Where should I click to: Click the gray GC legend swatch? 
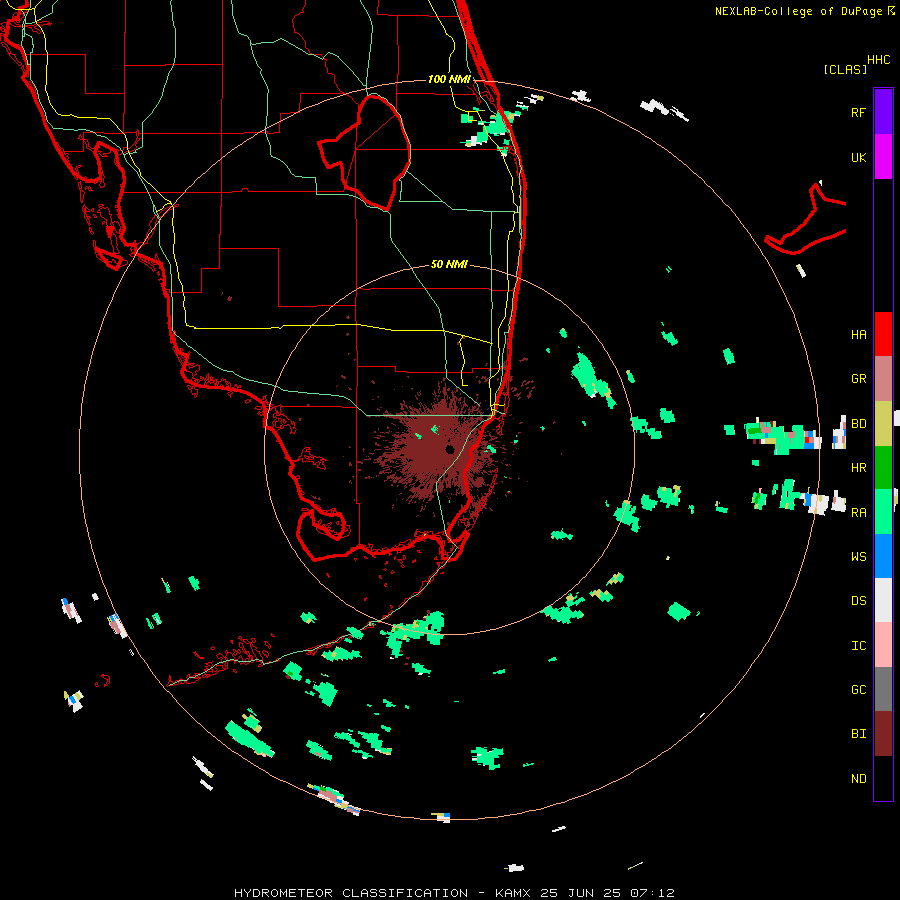(x=883, y=689)
